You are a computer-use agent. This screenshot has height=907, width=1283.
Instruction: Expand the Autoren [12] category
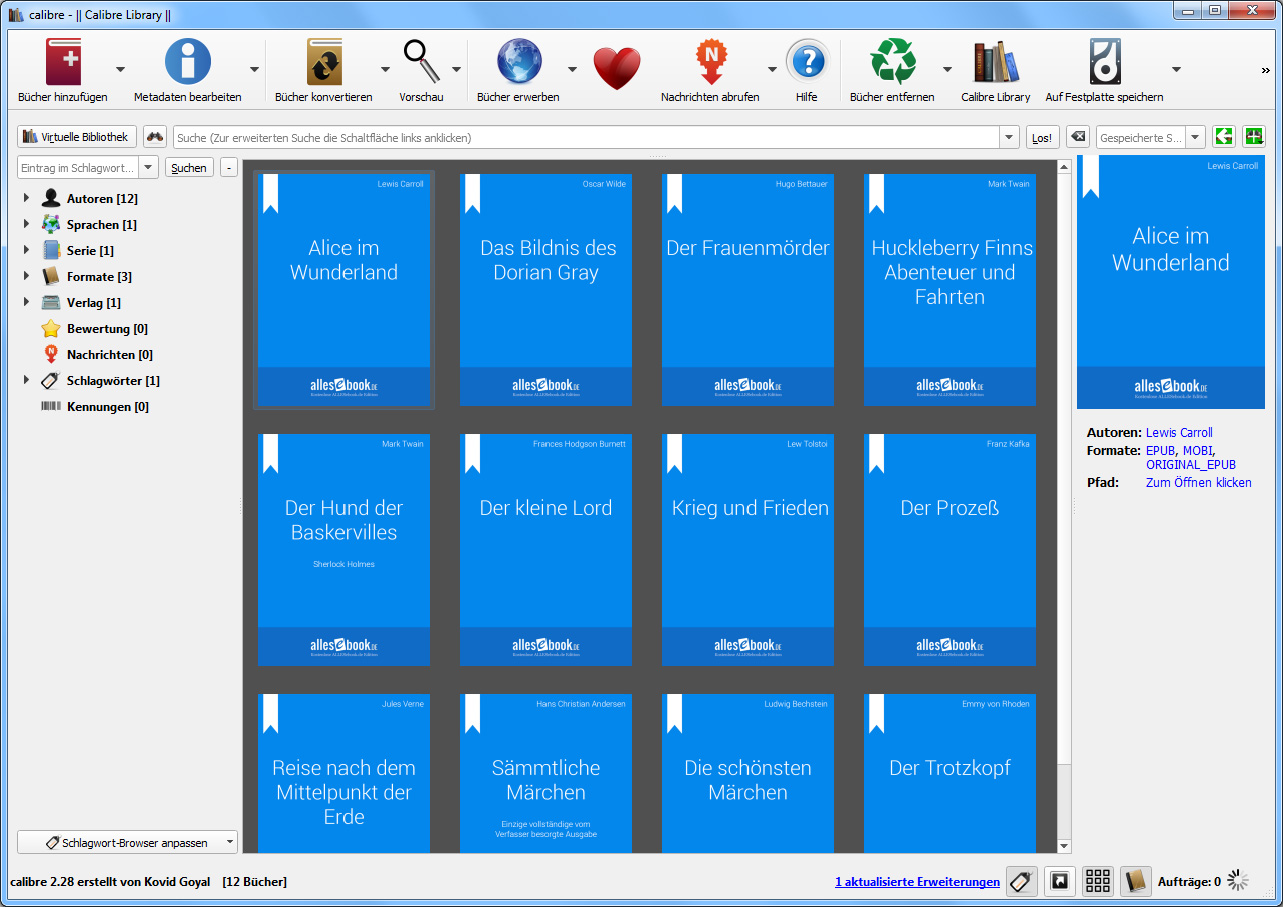tap(26, 198)
